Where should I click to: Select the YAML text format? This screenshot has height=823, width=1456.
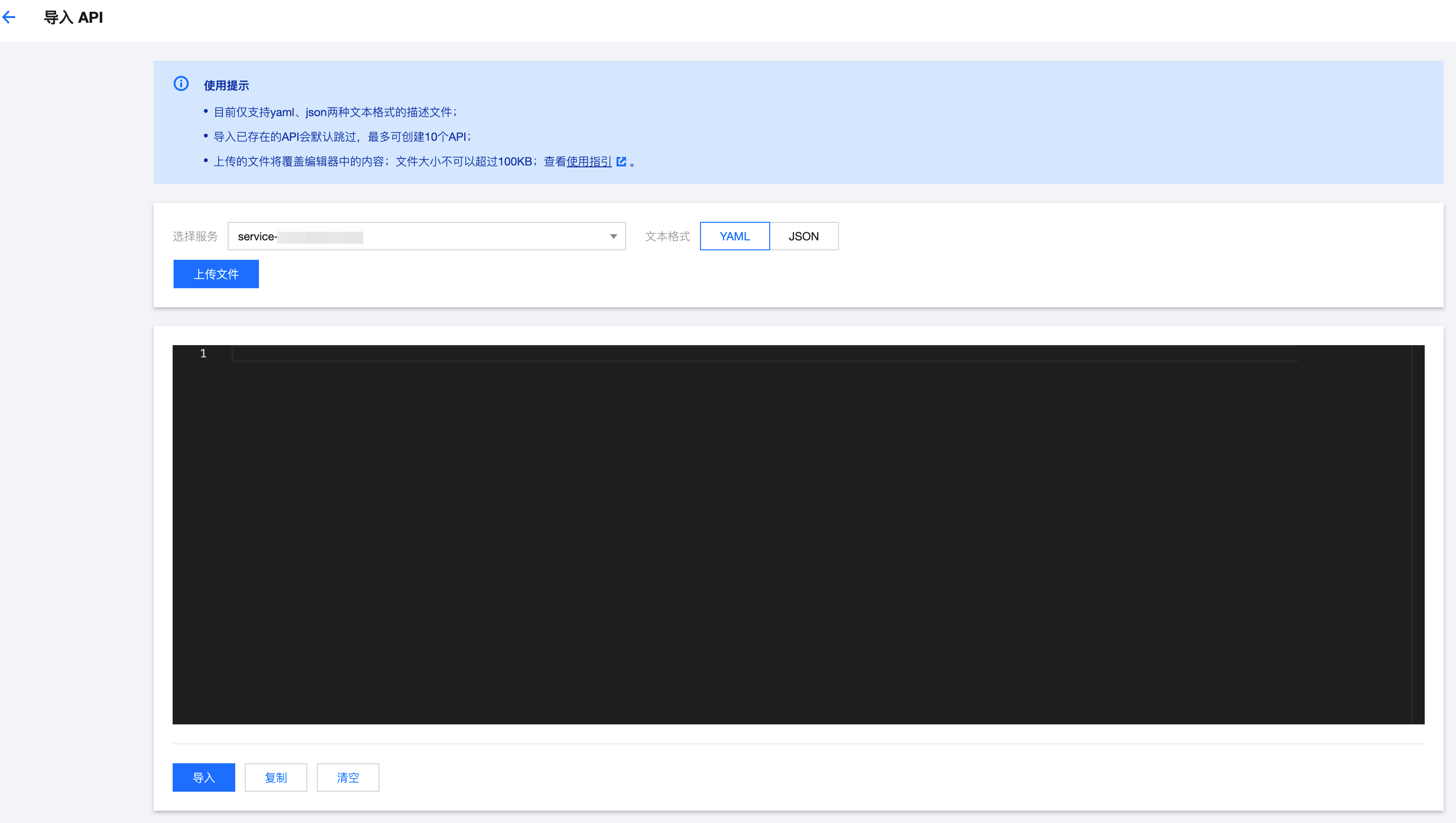coord(735,236)
